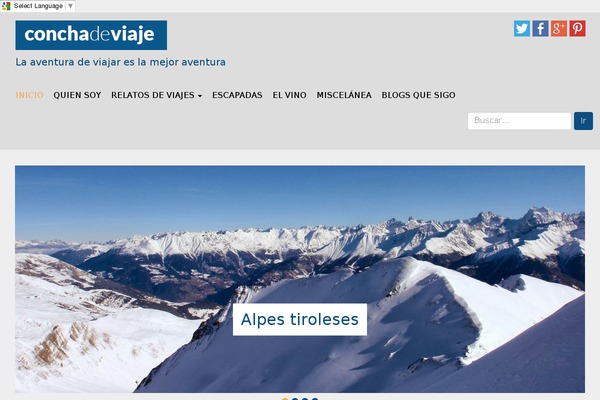Click the conchadeviaje site logo
The width and height of the screenshot is (600, 400).
click(x=91, y=35)
